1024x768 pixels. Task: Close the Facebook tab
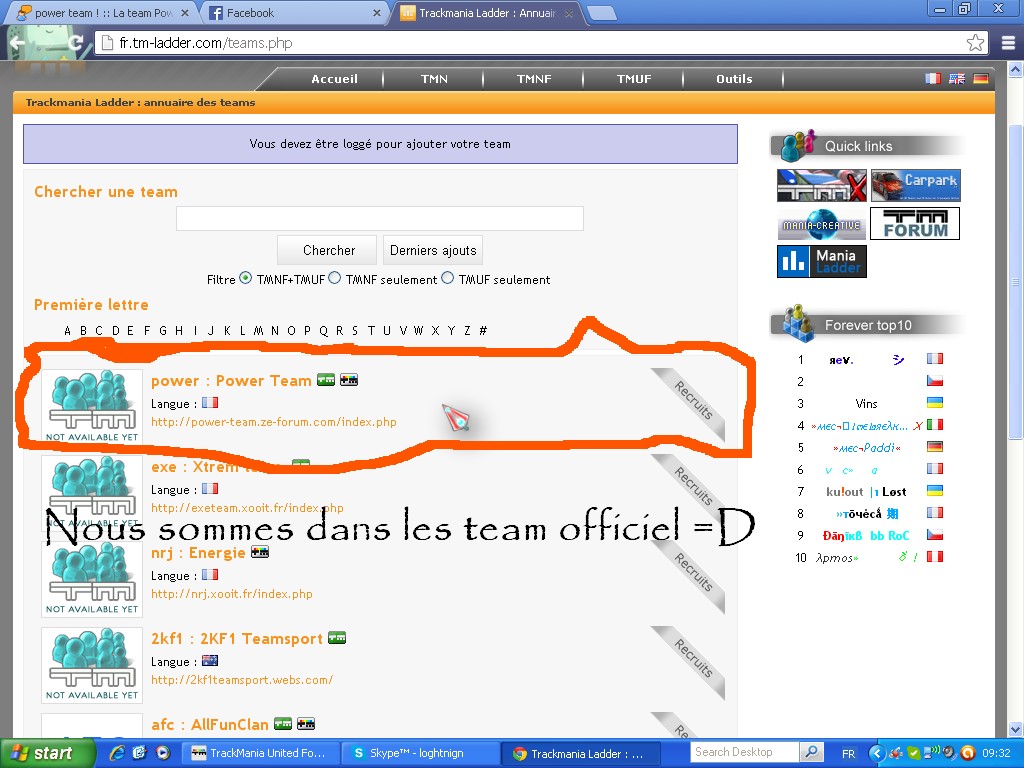[x=377, y=13]
